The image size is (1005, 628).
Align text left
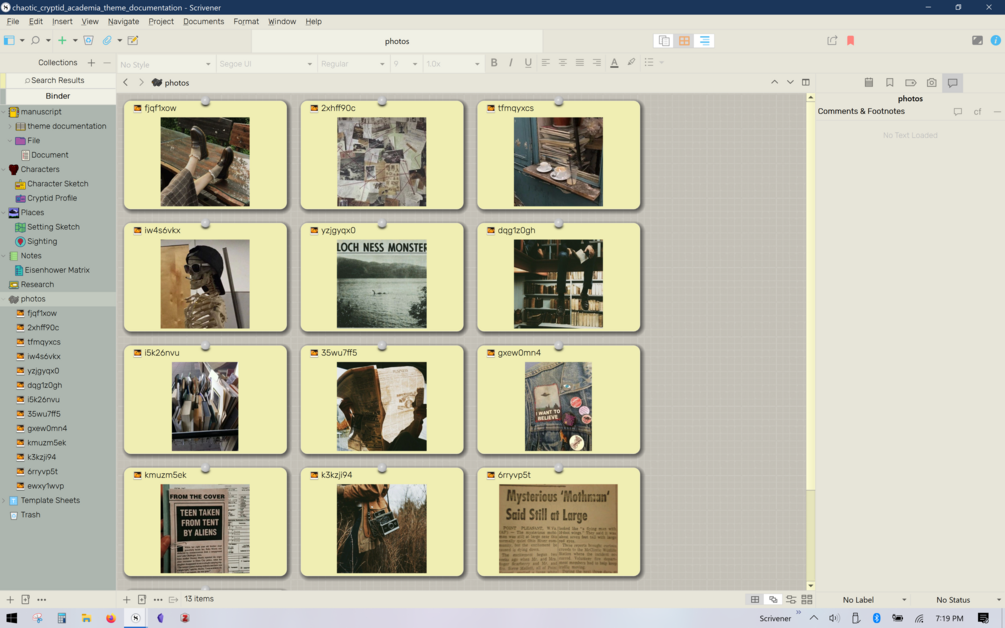(545, 63)
